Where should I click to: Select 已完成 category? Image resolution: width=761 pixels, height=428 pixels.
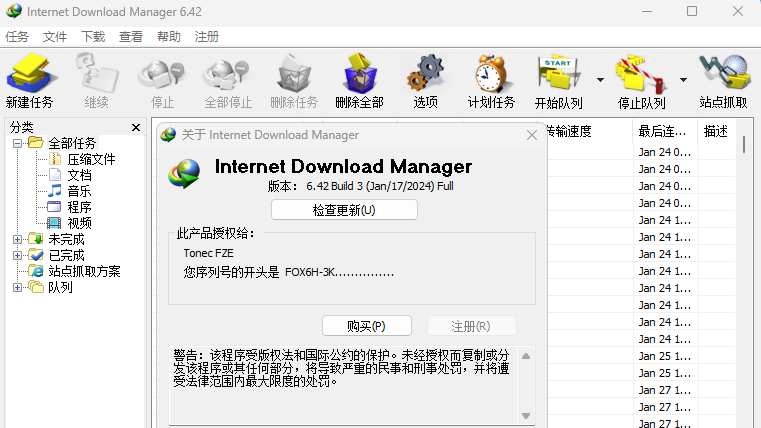click(66, 255)
